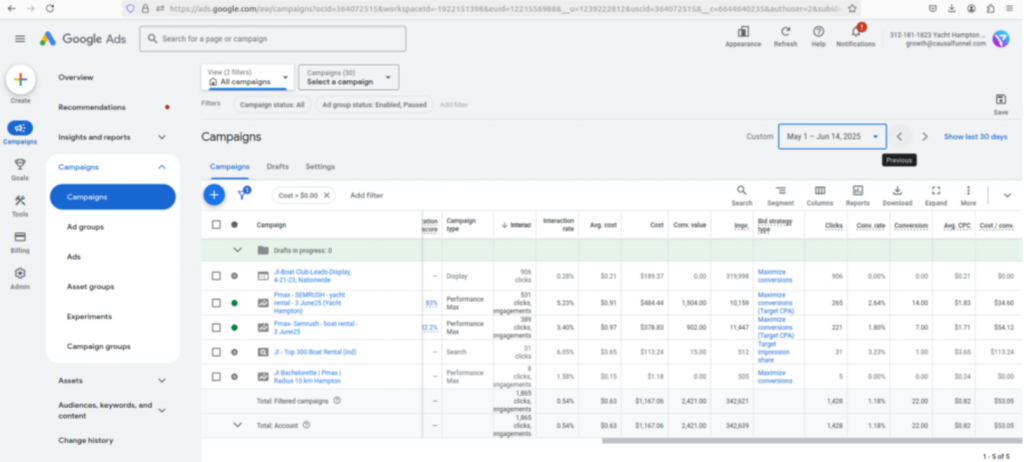The width and height of the screenshot is (1024, 462).
Task: Open the date range dropdown May 1 – Jun 14
Action: tap(832, 136)
